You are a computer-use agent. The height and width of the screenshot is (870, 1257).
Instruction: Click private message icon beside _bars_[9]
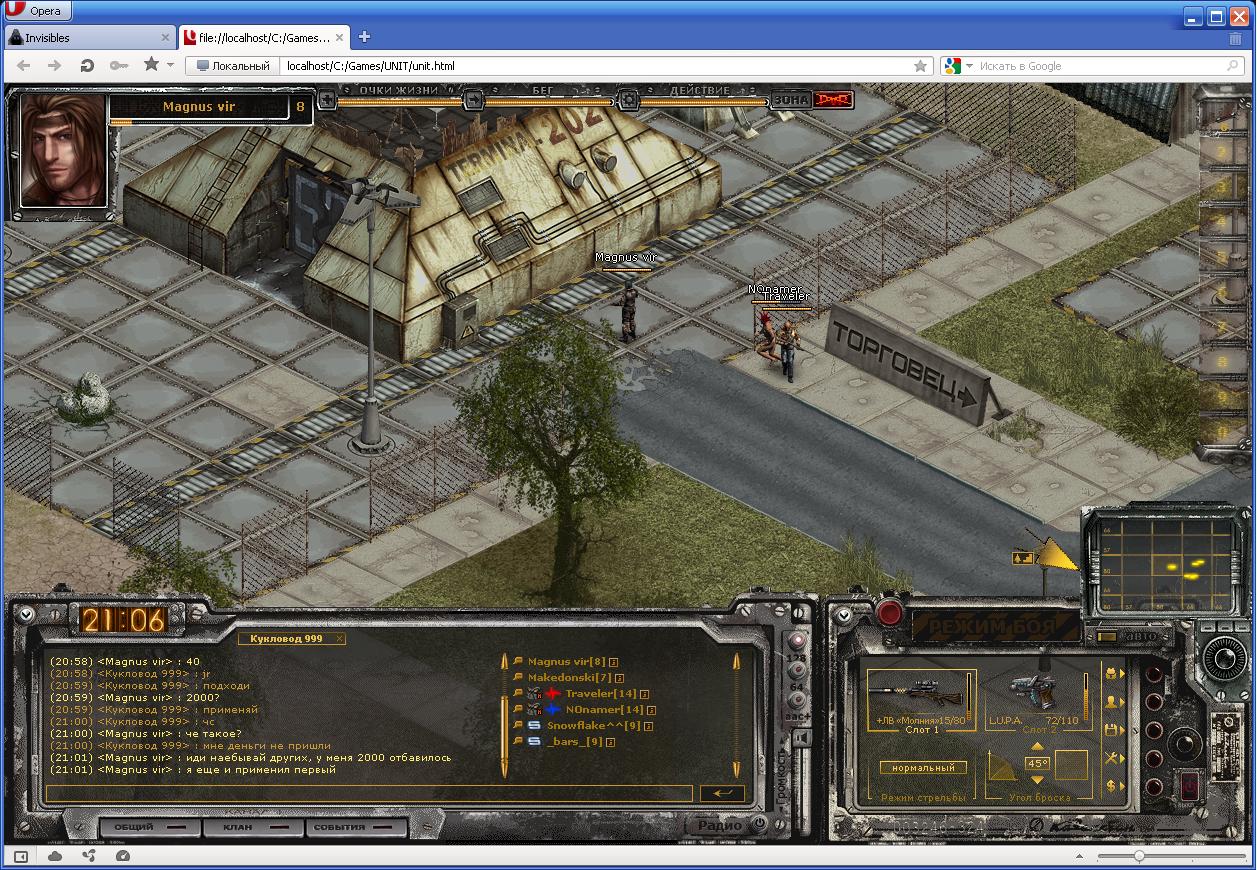click(518, 742)
